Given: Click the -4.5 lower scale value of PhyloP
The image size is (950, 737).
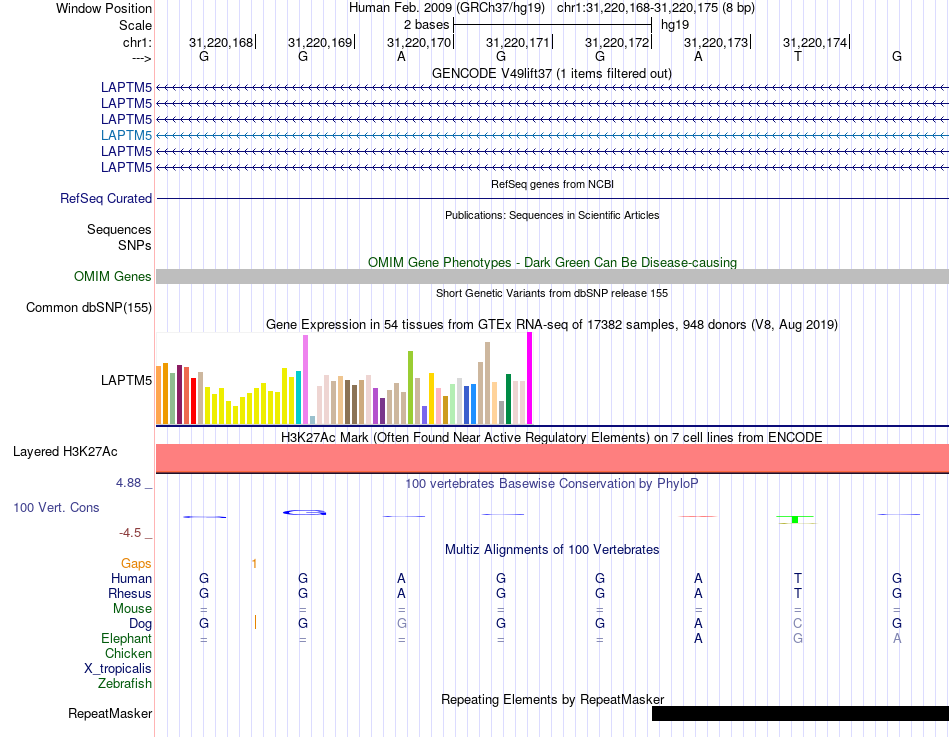Looking at the screenshot, I should click(x=130, y=533).
